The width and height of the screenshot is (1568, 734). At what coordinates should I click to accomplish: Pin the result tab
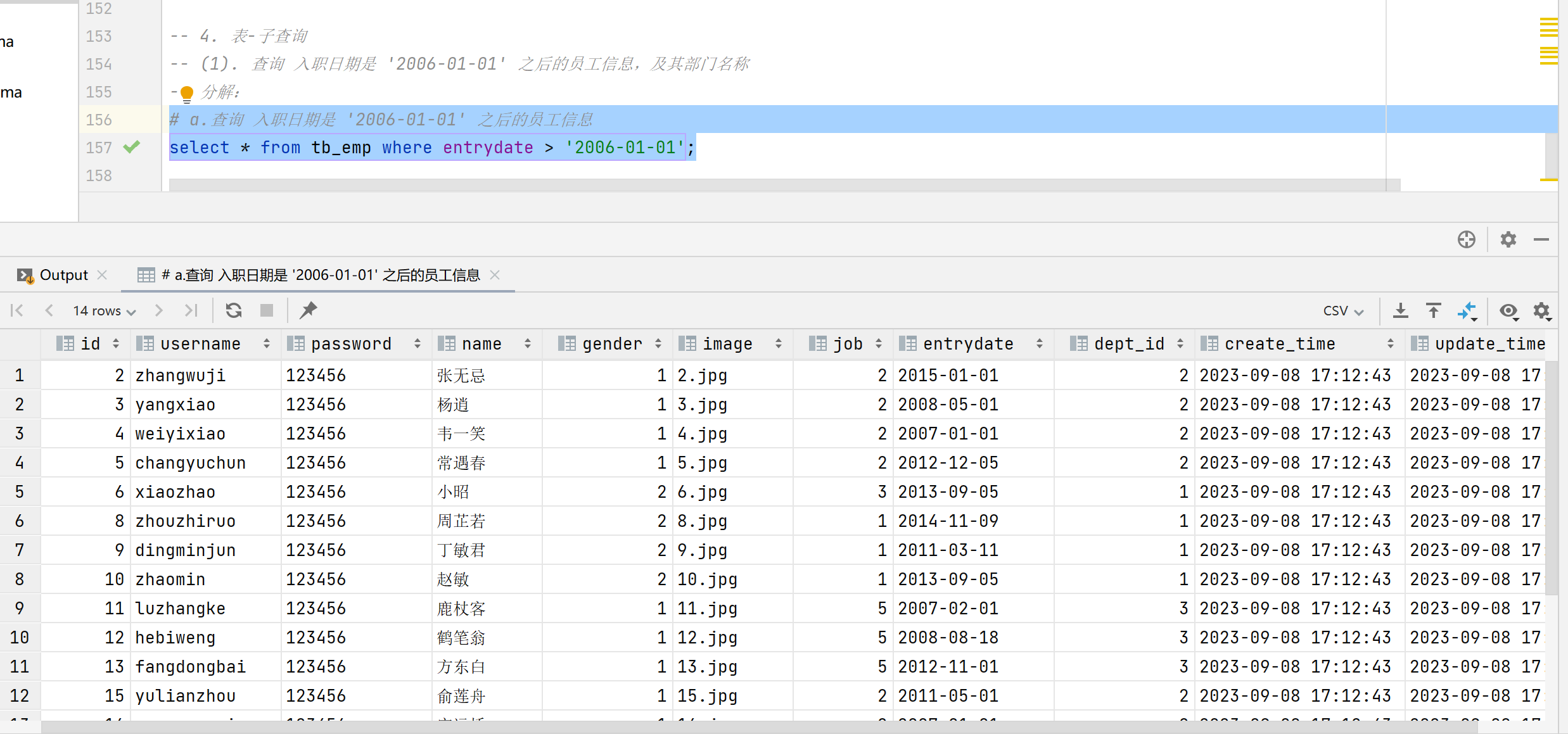click(309, 310)
